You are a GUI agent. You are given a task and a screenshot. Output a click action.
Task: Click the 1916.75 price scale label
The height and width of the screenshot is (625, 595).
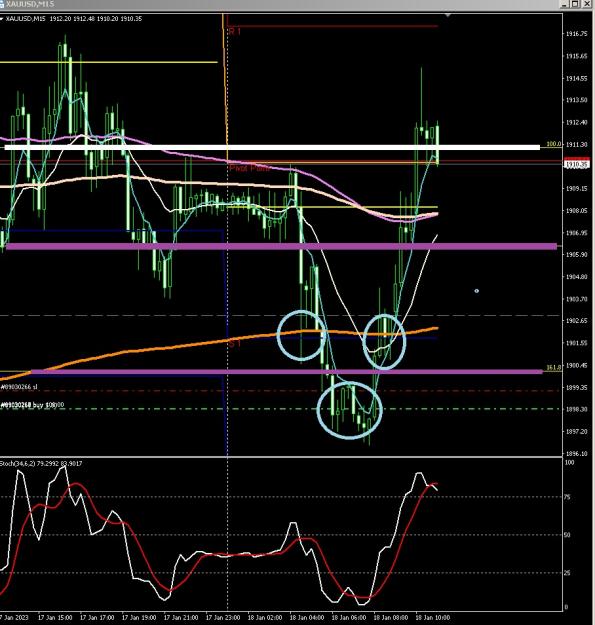(x=577, y=34)
